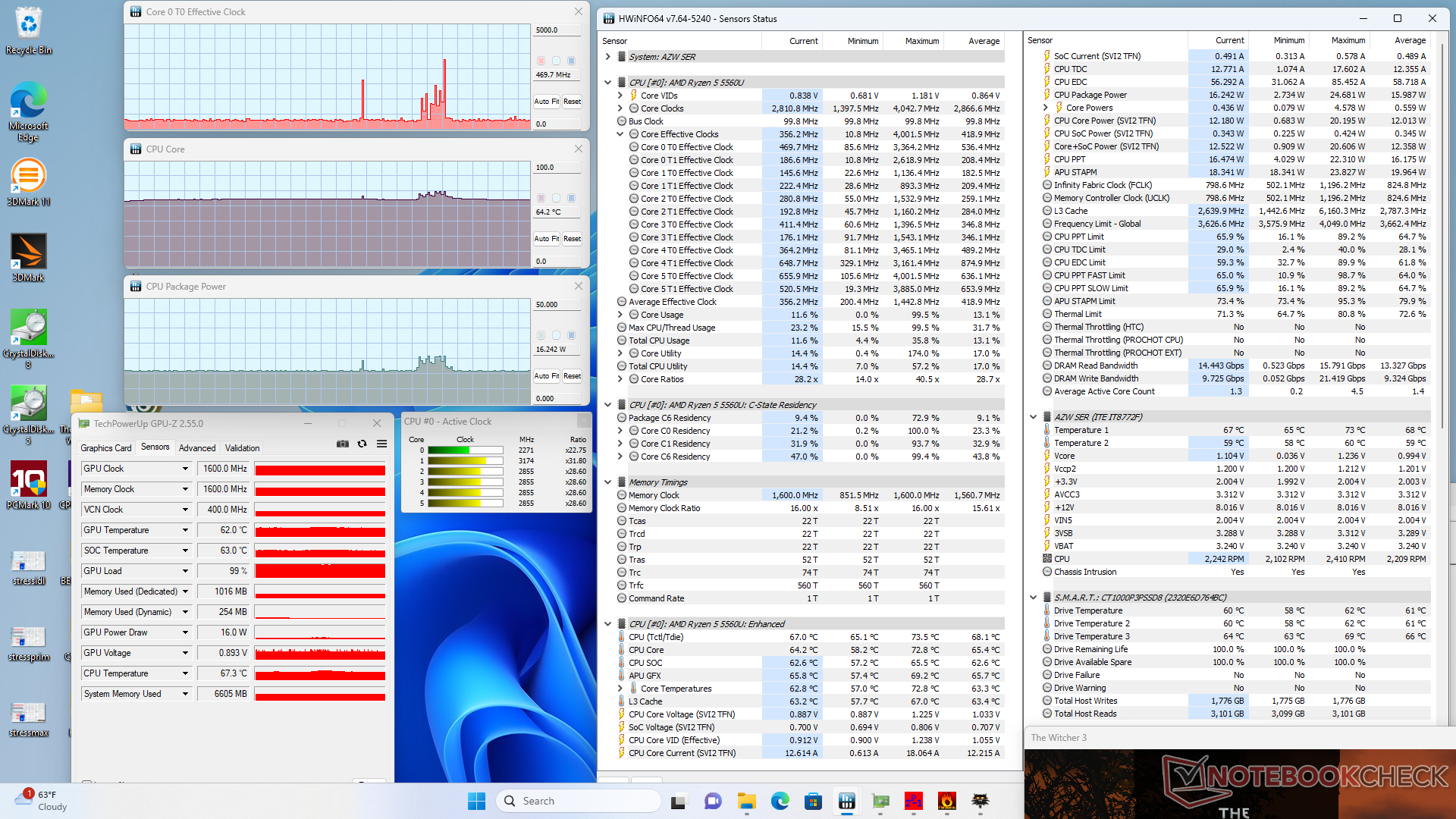This screenshot has width=1456, height=819.
Task: Open the 3DMark 11 desktop shortcut
Action: click(29, 182)
